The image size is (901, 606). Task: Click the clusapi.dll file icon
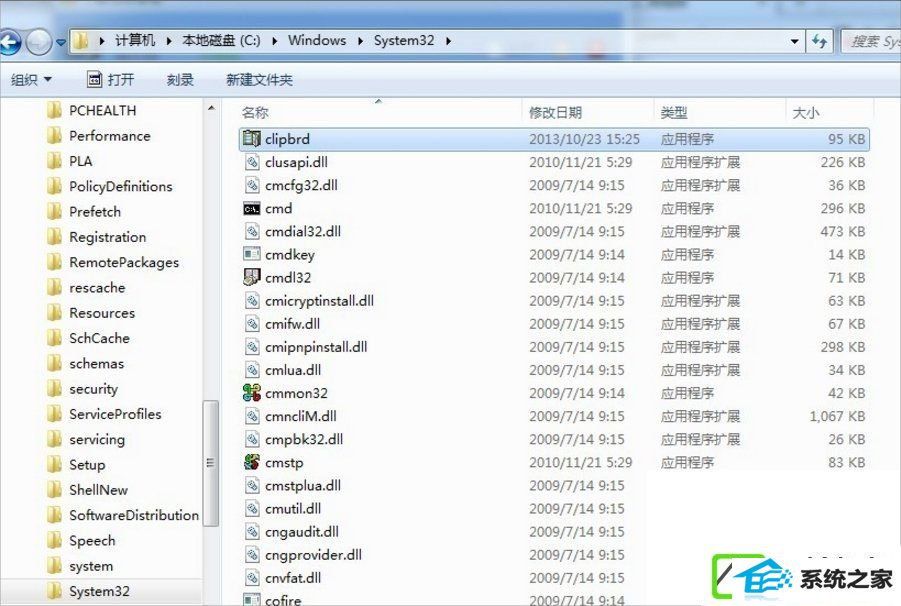252,163
